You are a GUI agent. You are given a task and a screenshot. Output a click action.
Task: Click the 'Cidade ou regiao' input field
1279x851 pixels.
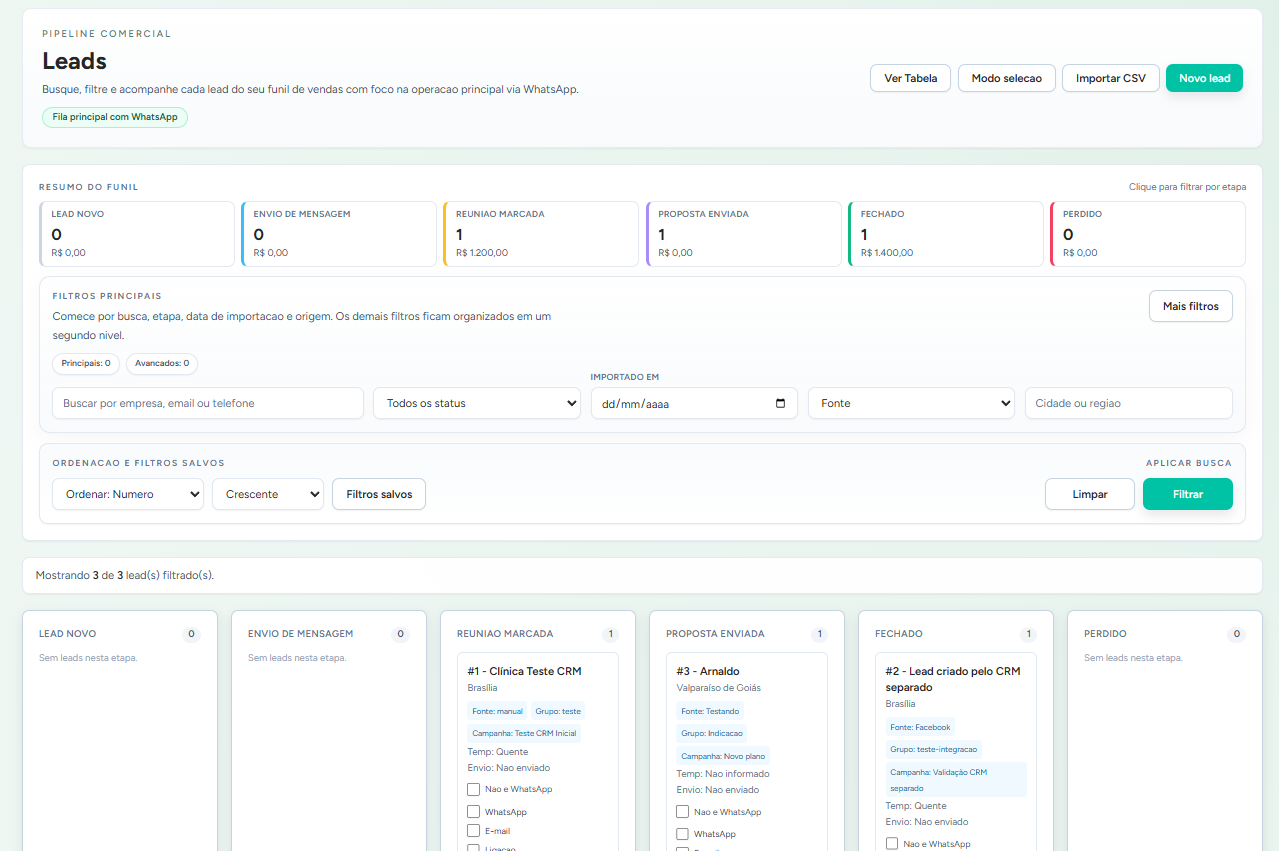point(1129,403)
